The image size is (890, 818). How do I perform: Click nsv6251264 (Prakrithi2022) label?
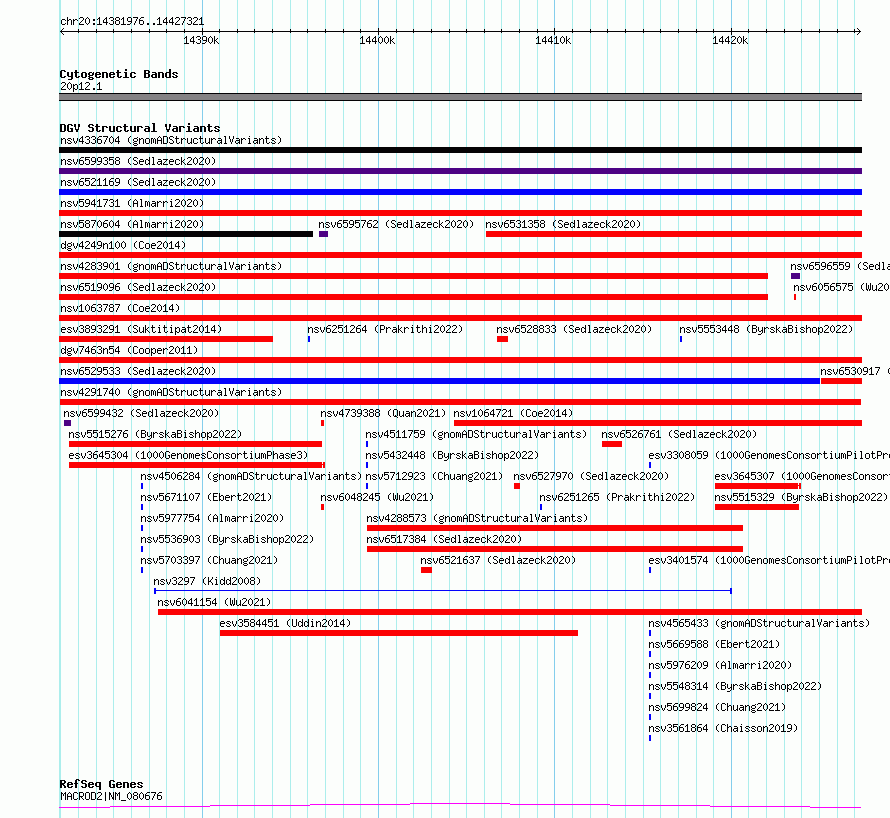[x=385, y=329]
